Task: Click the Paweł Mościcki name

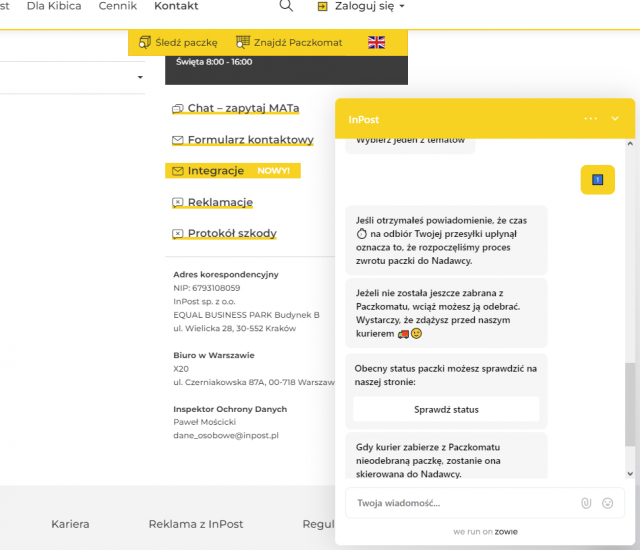Action: [204, 422]
